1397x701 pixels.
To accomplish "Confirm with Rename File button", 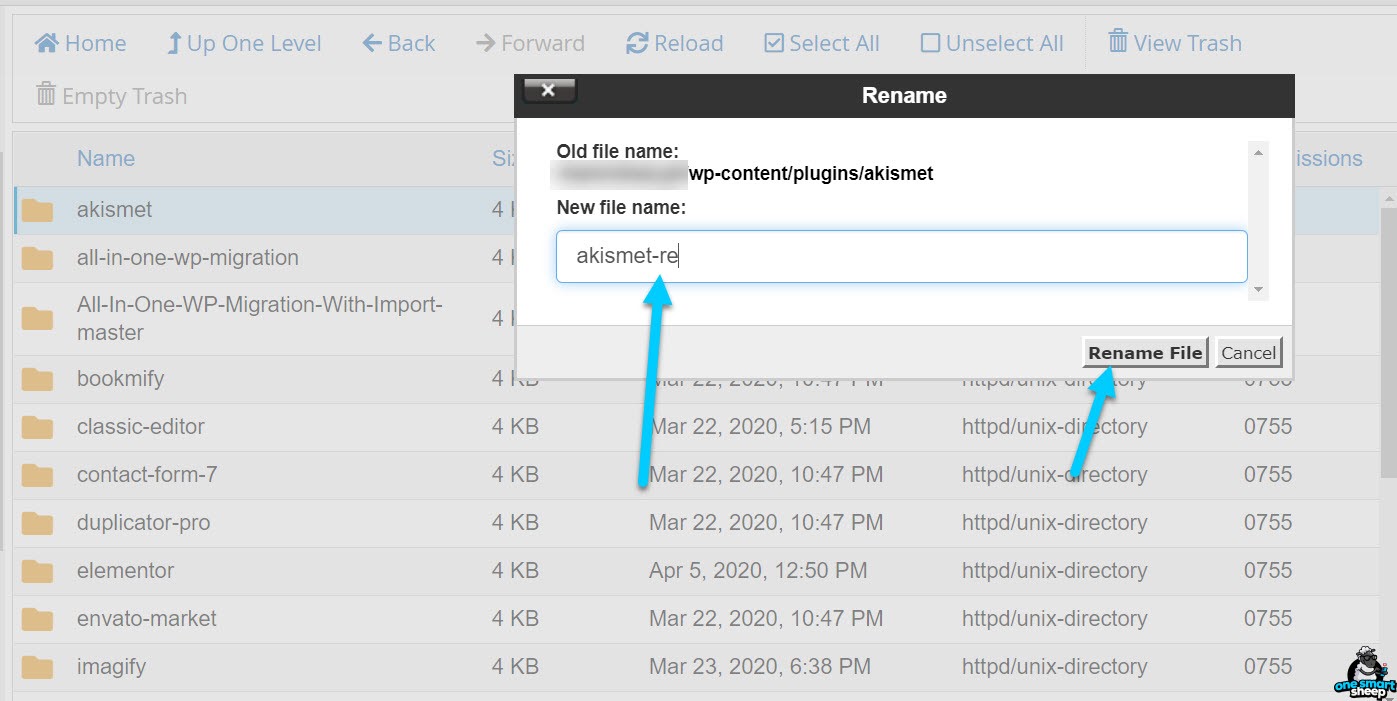I will (x=1145, y=352).
